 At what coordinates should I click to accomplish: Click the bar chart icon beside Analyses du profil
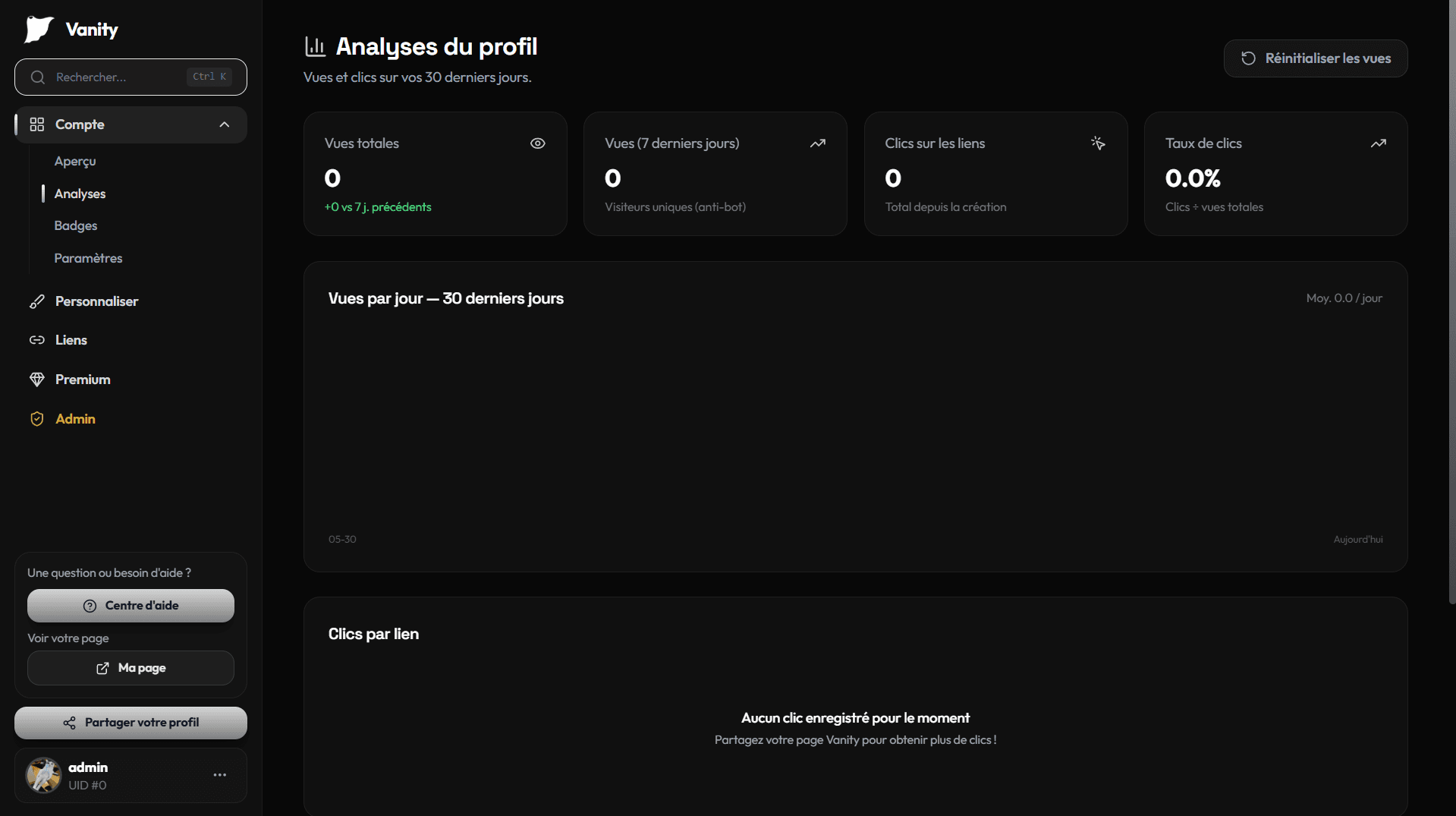(x=315, y=47)
